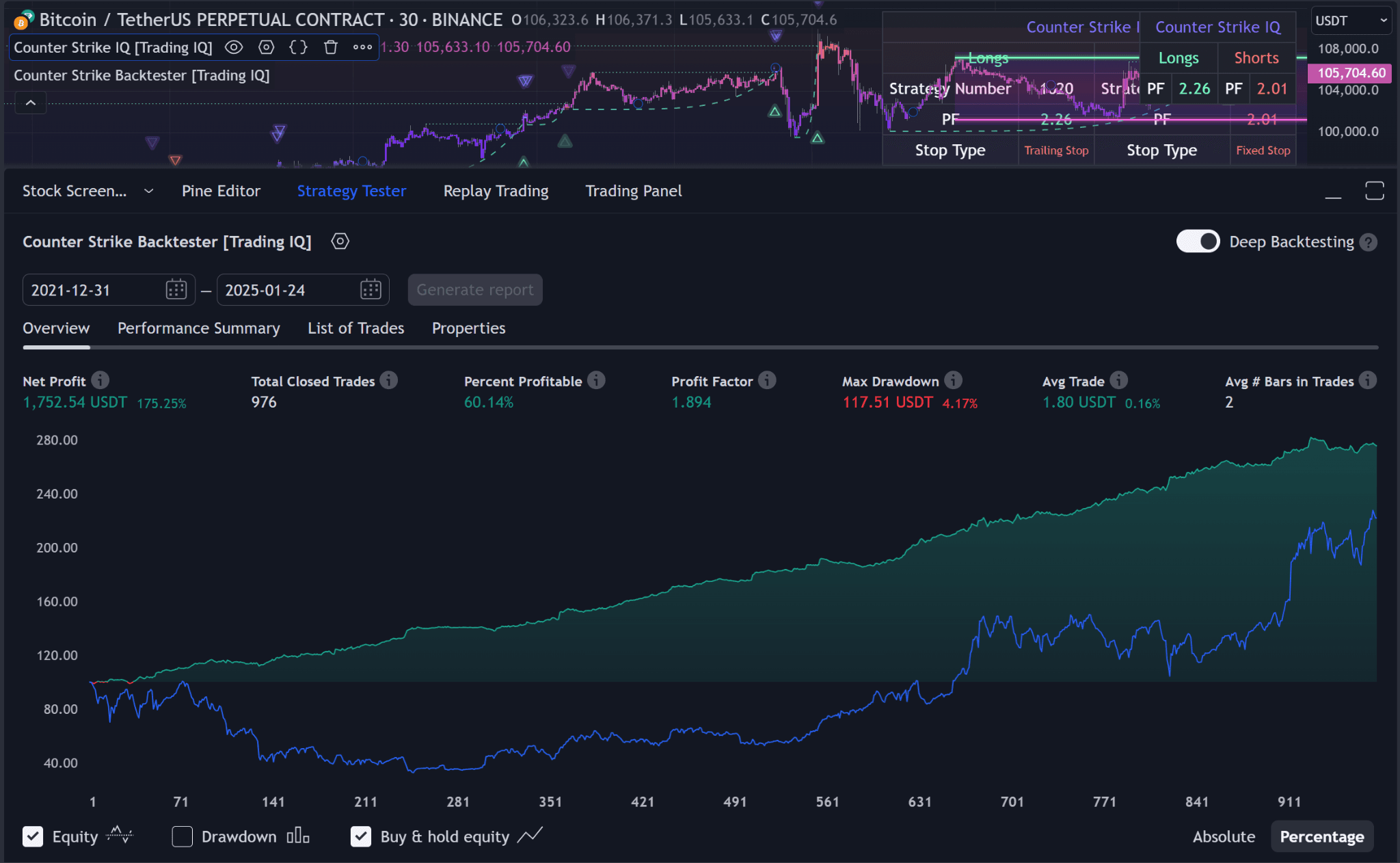The width and height of the screenshot is (1400, 863).
Task: Show Net Profit info icon
Action: (100, 380)
